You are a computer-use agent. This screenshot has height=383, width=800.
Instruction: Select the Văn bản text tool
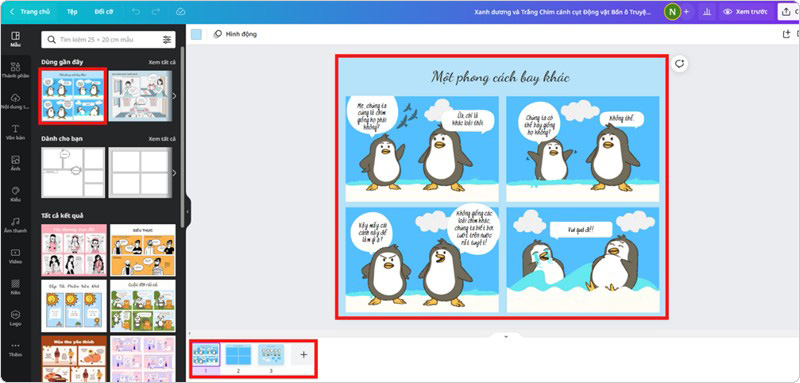pyautogui.click(x=15, y=132)
